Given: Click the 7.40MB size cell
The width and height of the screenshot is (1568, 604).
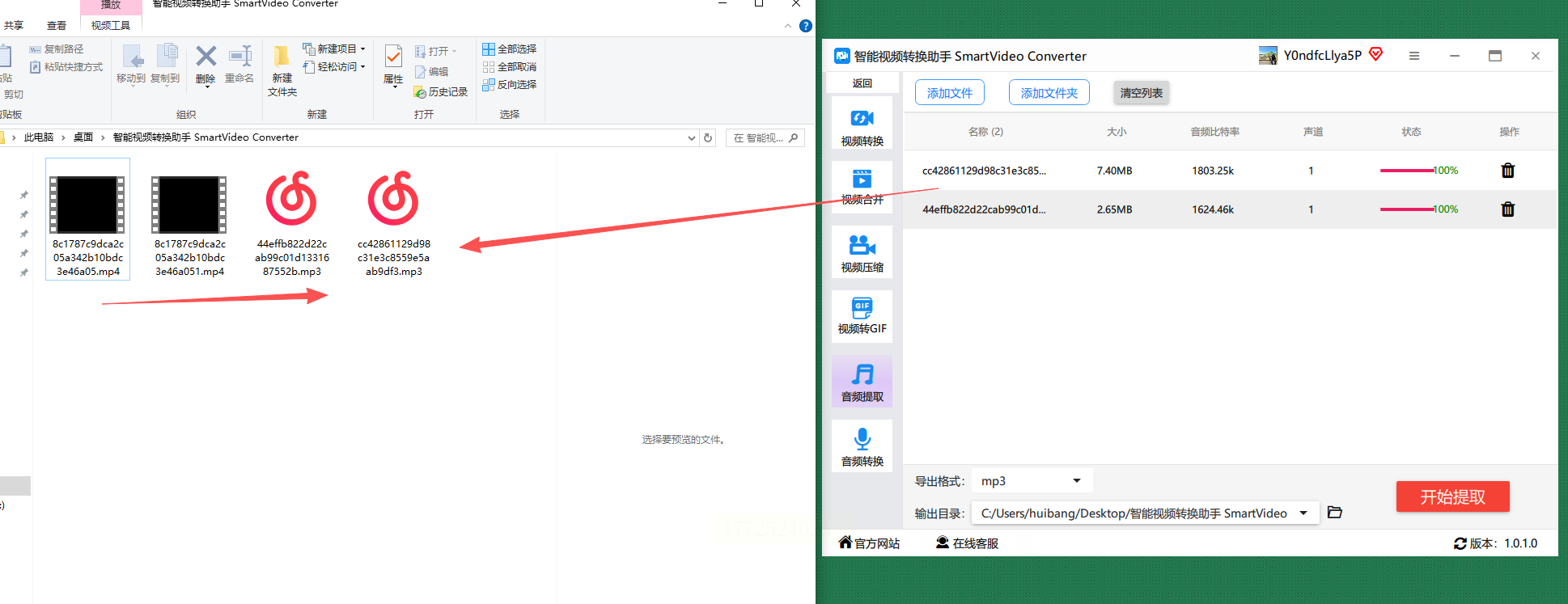Looking at the screenshot, I should click(x=1115, y=171).
